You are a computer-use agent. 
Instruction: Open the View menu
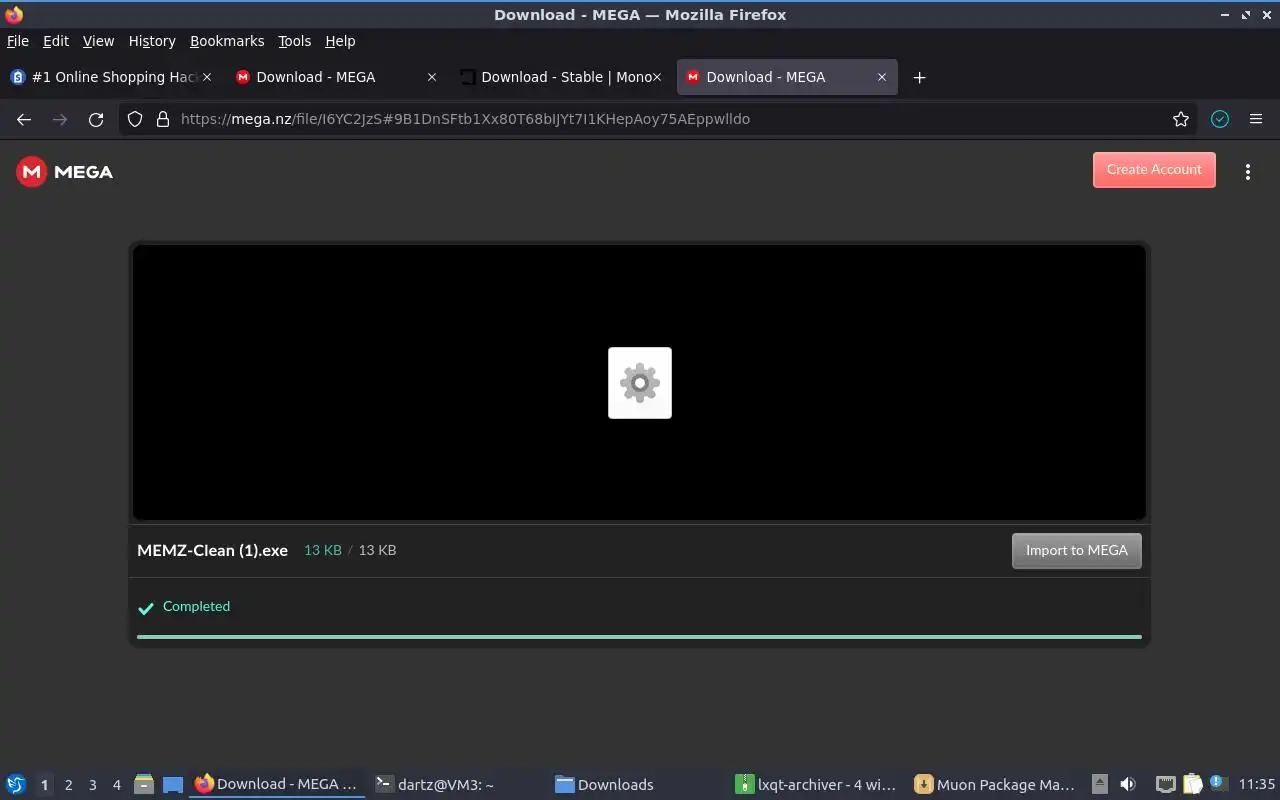(98, 41)
